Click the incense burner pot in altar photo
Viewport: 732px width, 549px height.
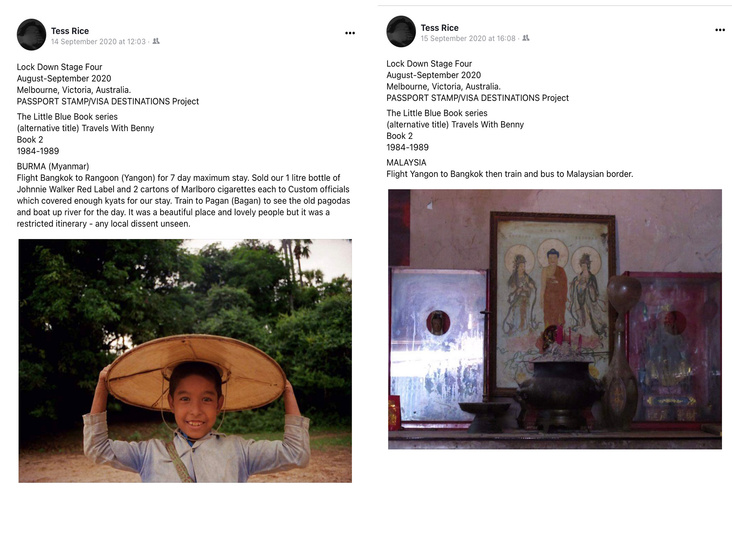[558, 390]
